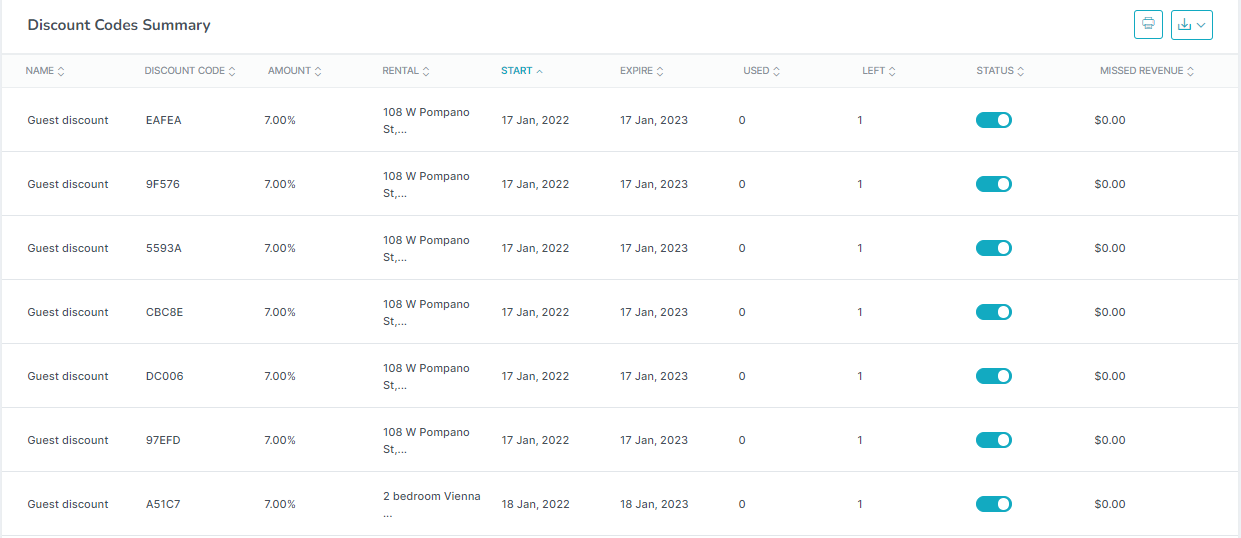
Task: Sort table by Amount column
Action: coord(295,71)
